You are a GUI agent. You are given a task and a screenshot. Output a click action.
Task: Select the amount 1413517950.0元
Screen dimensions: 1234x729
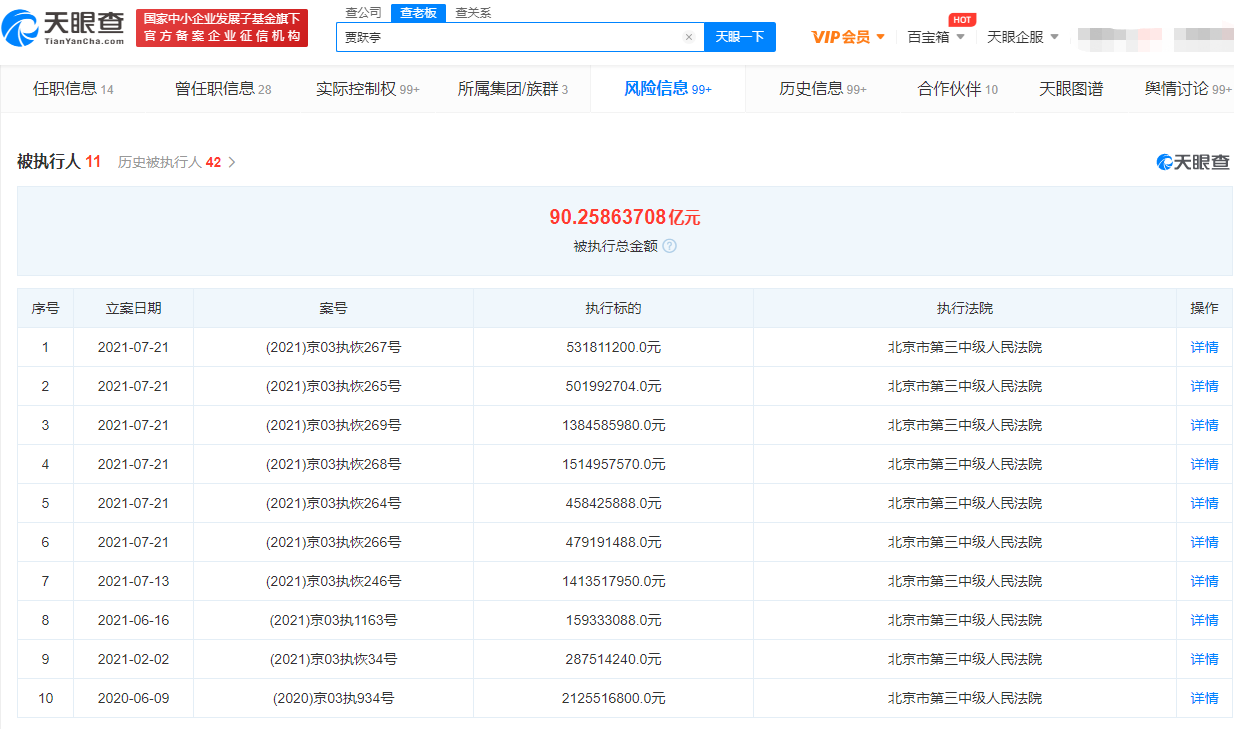(613, 581)
